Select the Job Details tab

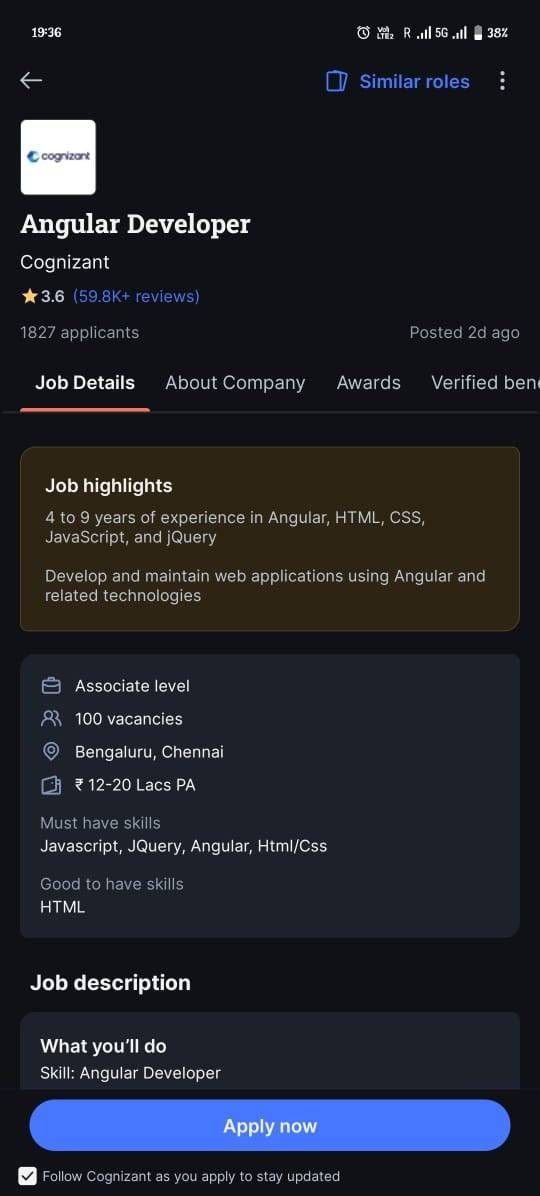tap(85, 383)
